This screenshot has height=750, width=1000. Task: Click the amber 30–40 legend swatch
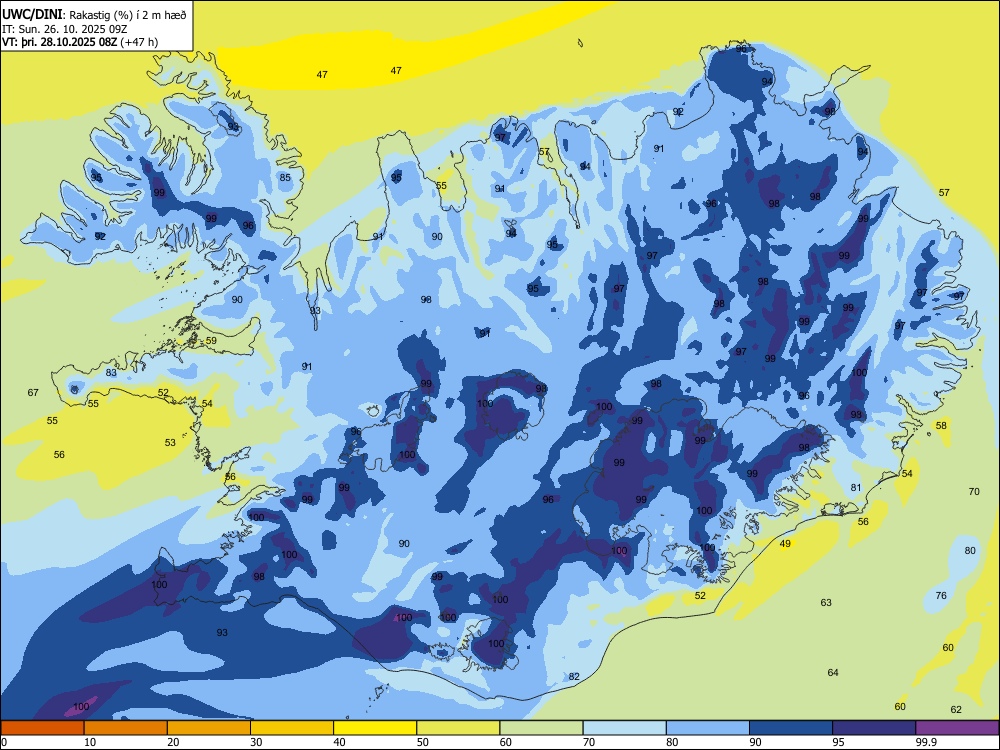click(x=292, y=728)
